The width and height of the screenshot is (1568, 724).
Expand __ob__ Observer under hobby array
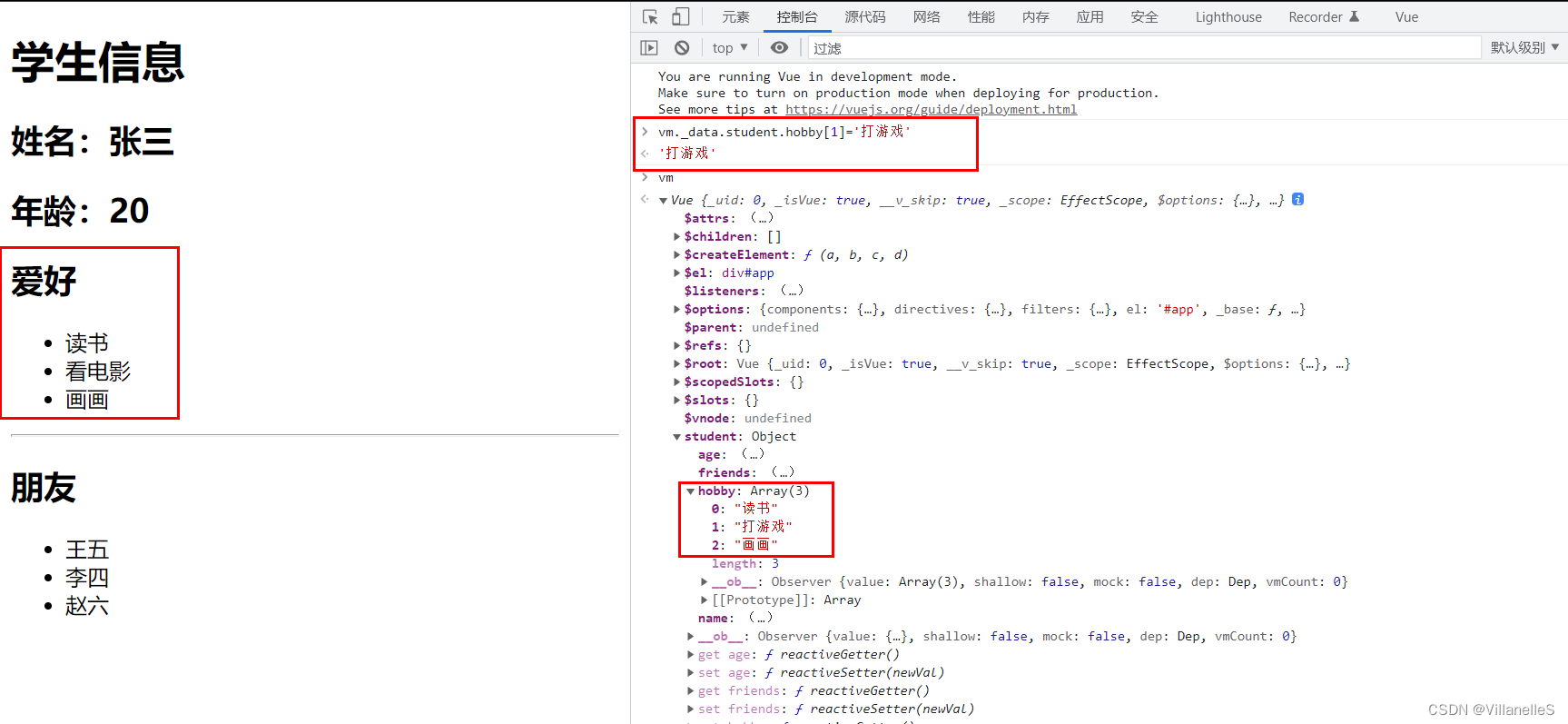click(704, 581)
